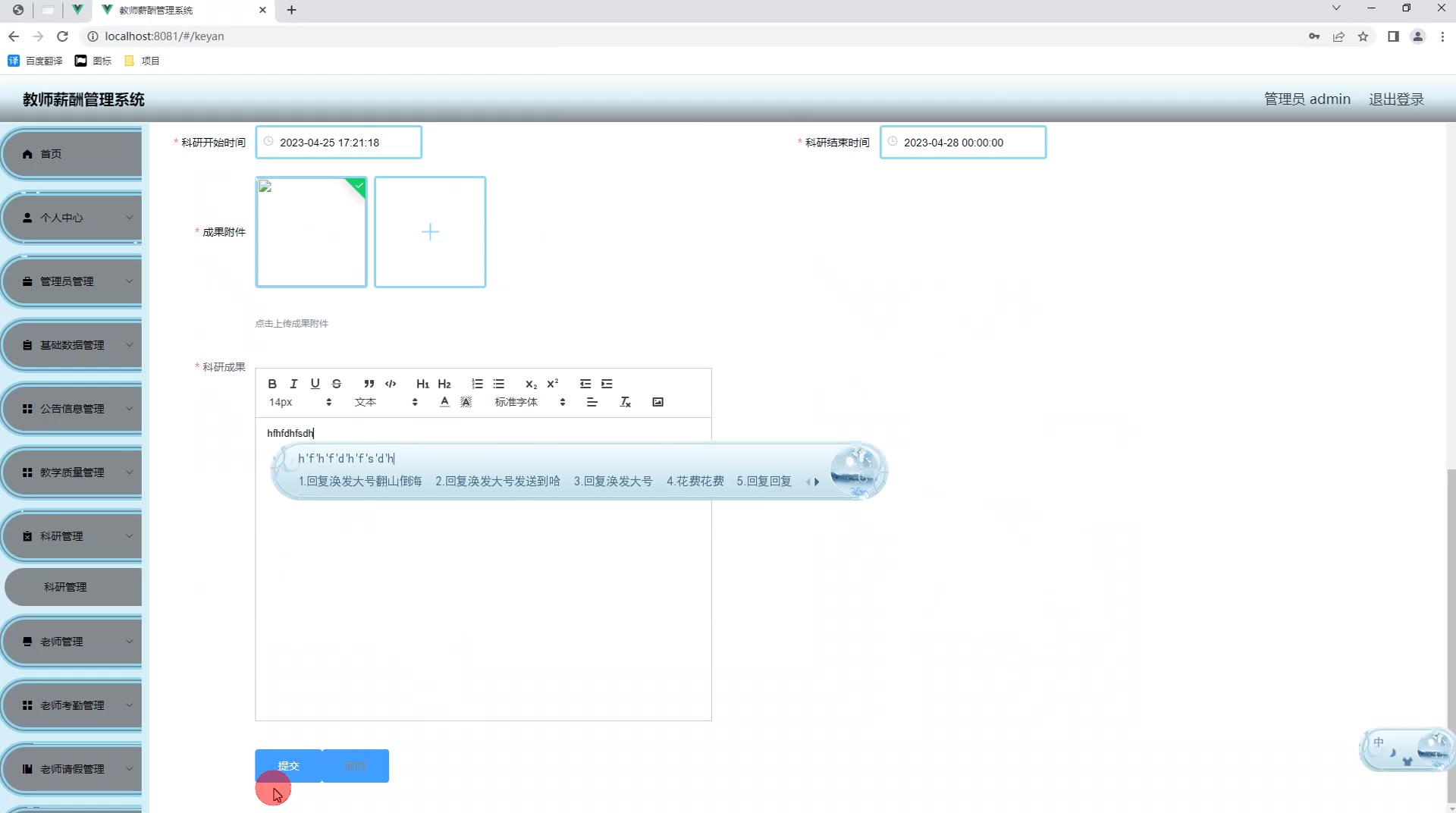Insert a code block
This screenshot has height=813, width=1456.
pyautogui.click(x=391, y=384)
